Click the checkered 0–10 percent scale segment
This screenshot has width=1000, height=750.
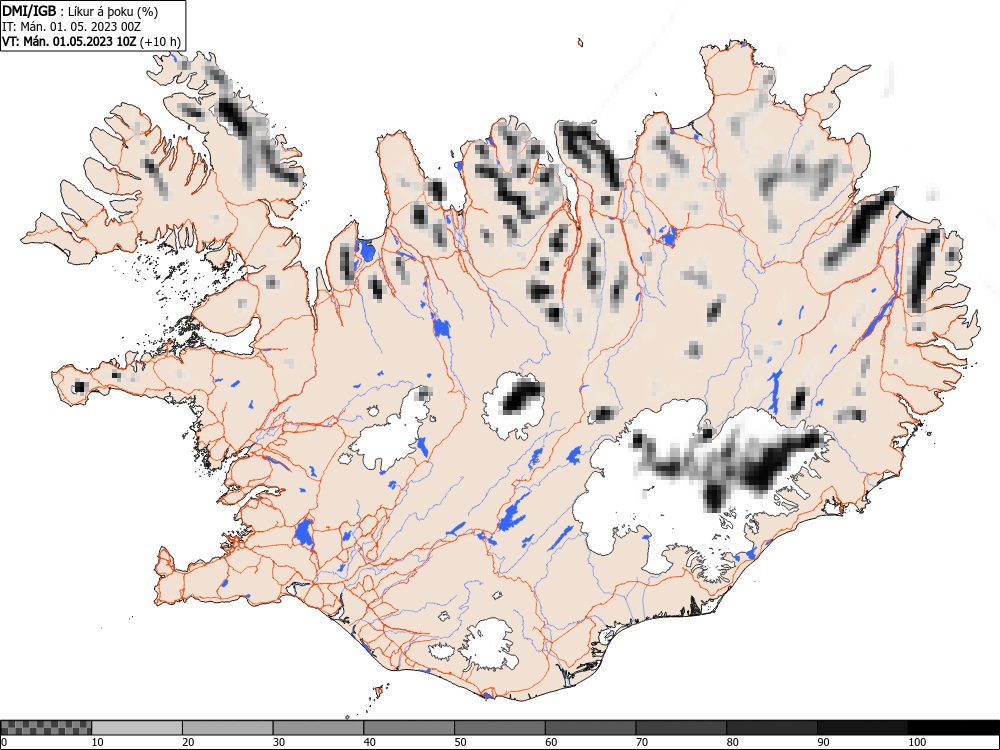(x=46, y=728)
